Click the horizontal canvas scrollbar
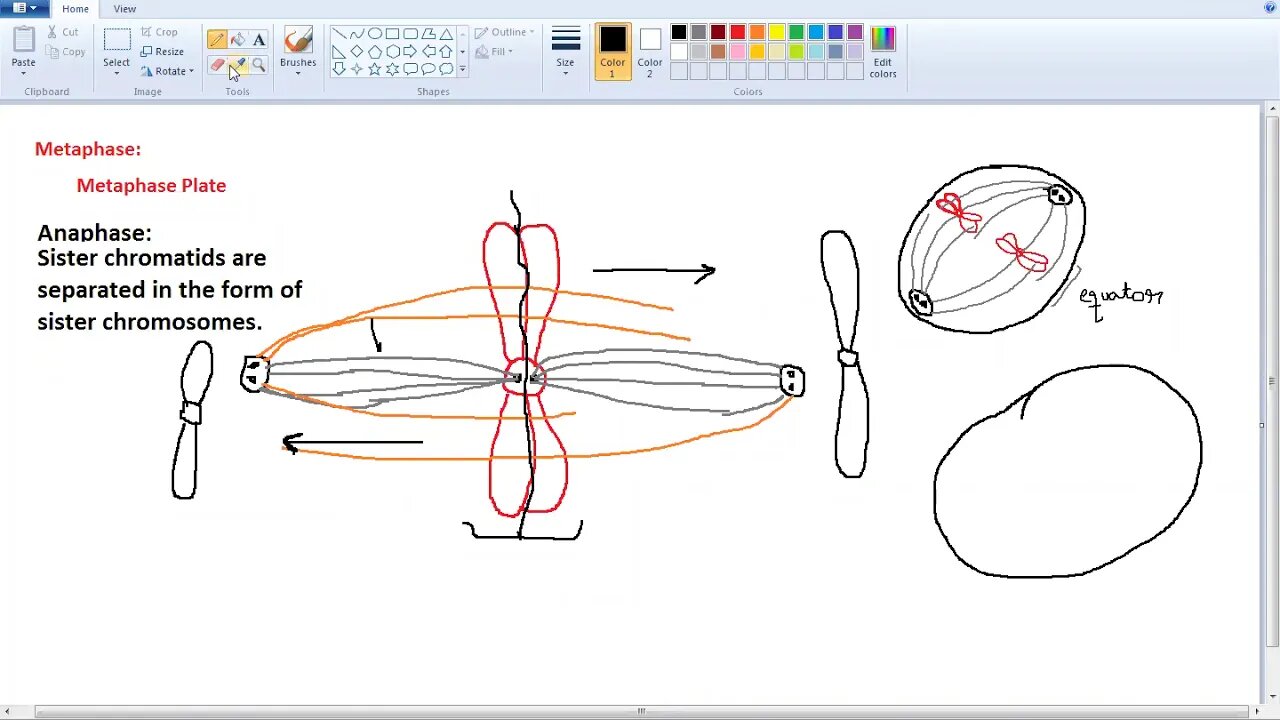 click(x=640, y=712)
